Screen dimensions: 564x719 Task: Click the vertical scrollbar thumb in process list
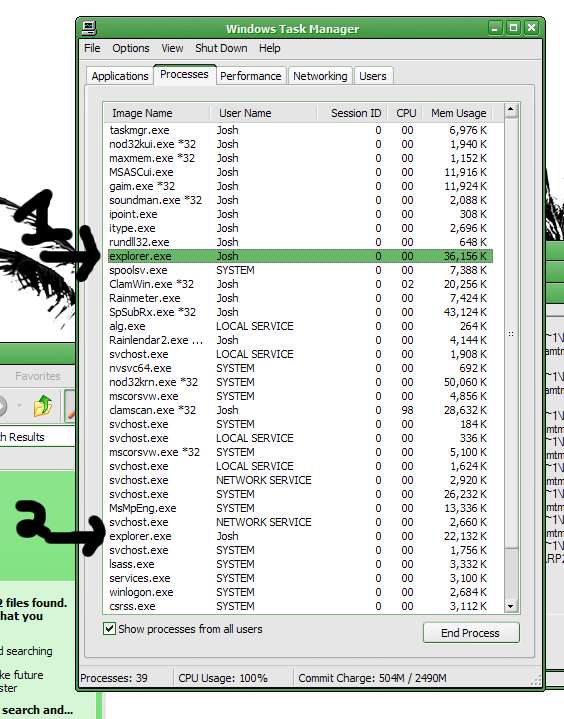click(x=511, y=333)
